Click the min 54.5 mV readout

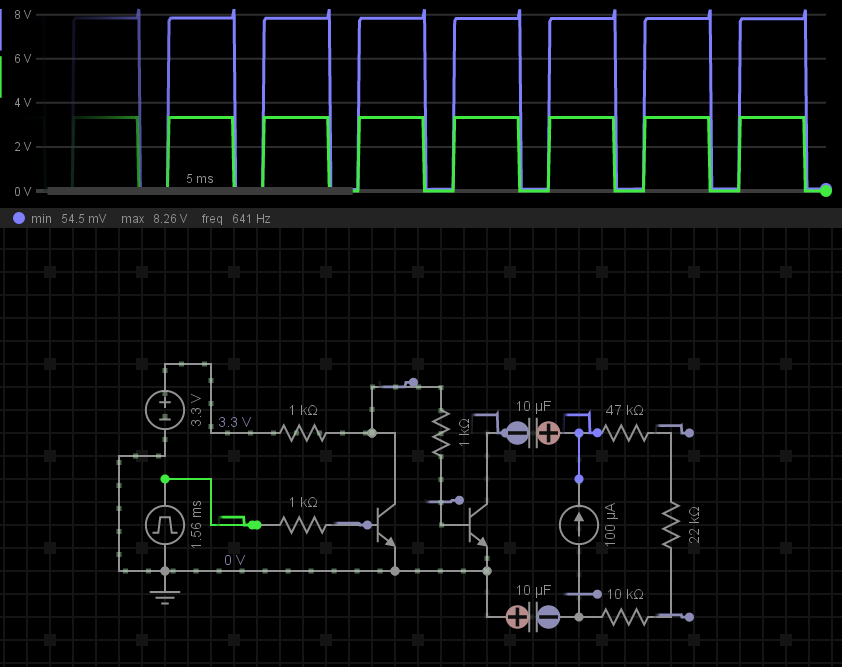[x=69, y=219]
